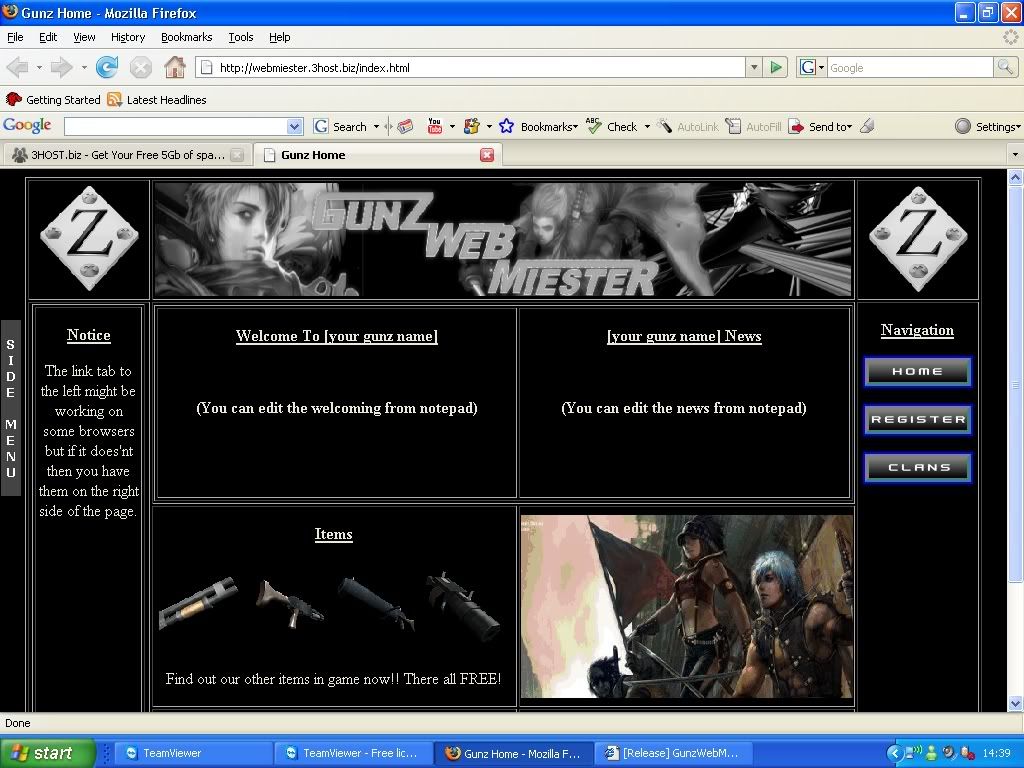
Task: Click the browser Back arrow button
Action: pos(19,68)
